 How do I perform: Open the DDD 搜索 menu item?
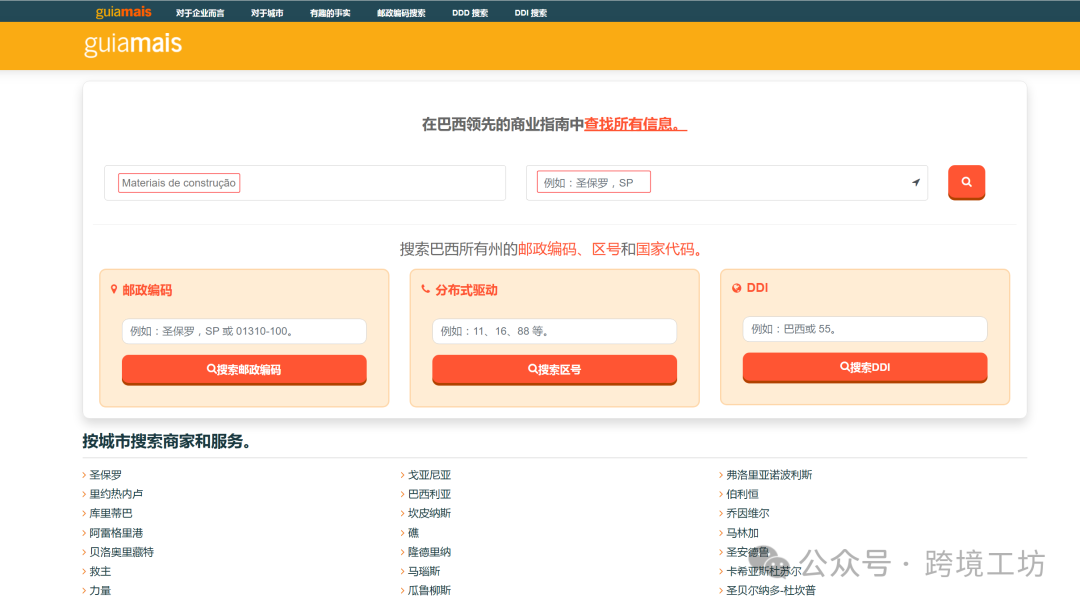click(469, 11)
